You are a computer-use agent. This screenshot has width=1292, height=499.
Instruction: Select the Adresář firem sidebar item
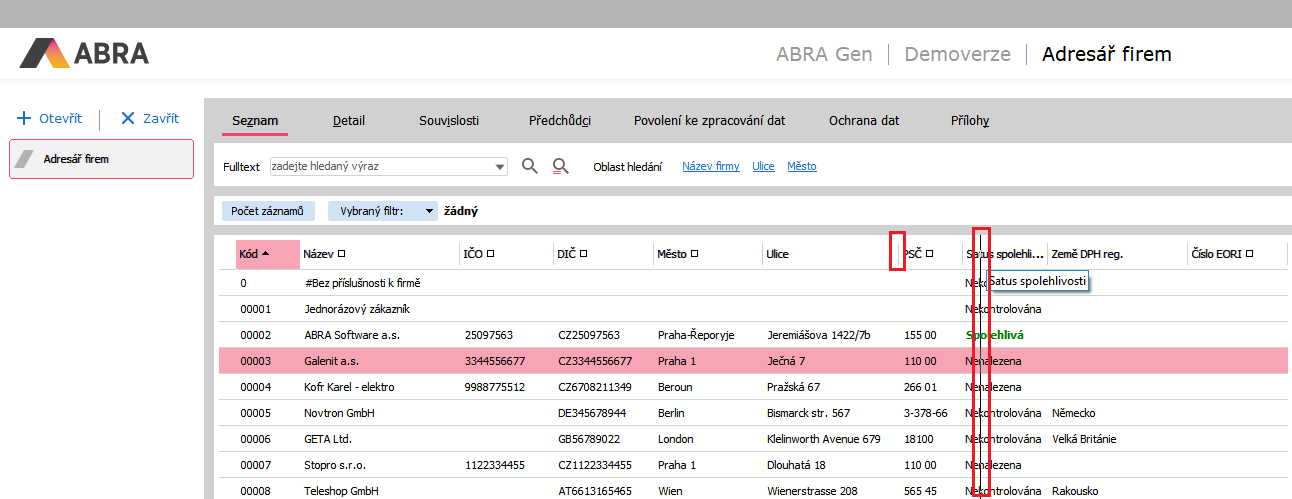[x=101, y=159]
